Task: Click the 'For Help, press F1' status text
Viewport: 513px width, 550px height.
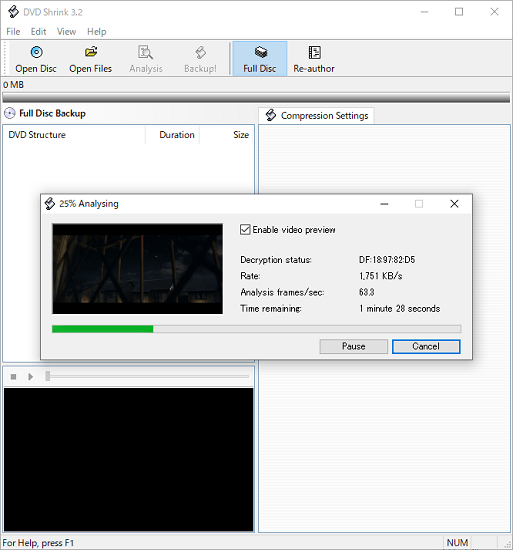Action: click(x=38, y=543)
